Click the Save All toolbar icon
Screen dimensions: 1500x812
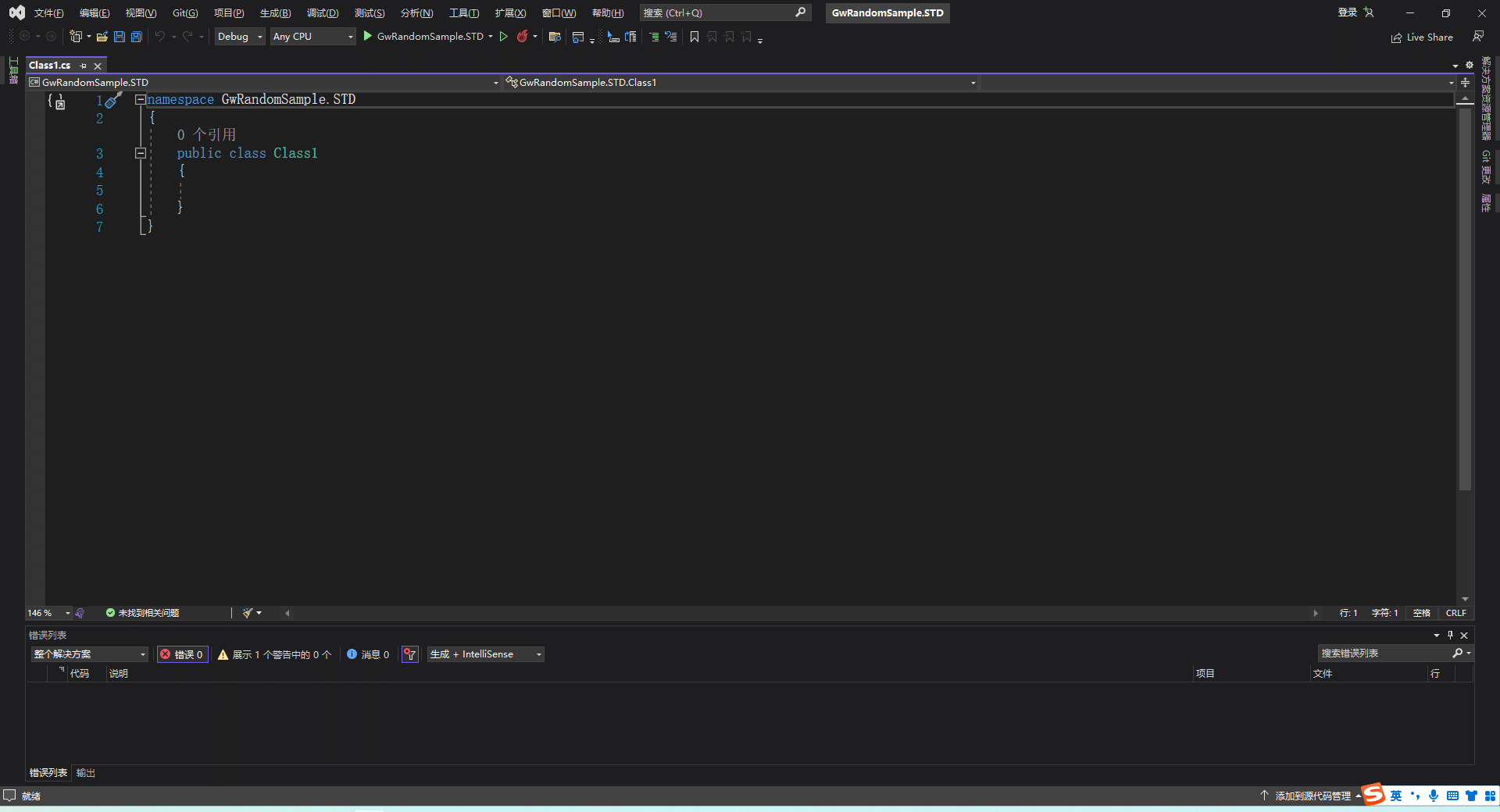pos(137,37)
